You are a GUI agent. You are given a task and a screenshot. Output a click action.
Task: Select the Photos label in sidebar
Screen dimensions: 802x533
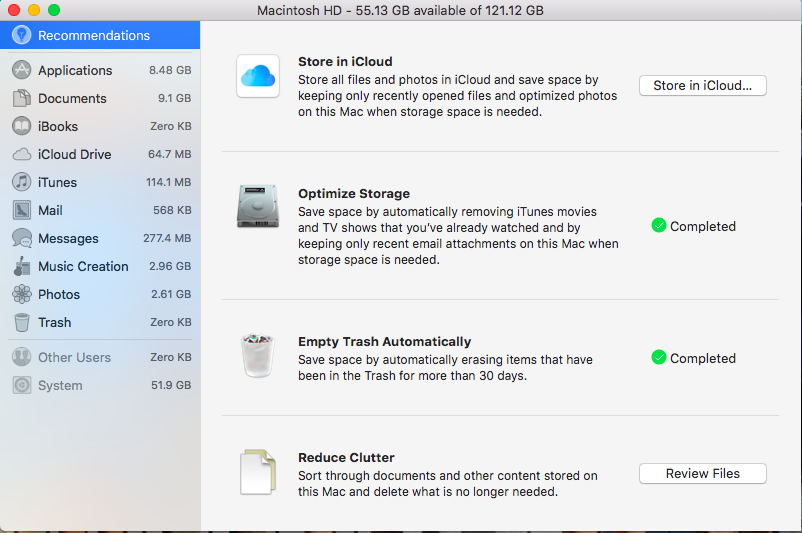pyautogui.click(x=59, y=295)
